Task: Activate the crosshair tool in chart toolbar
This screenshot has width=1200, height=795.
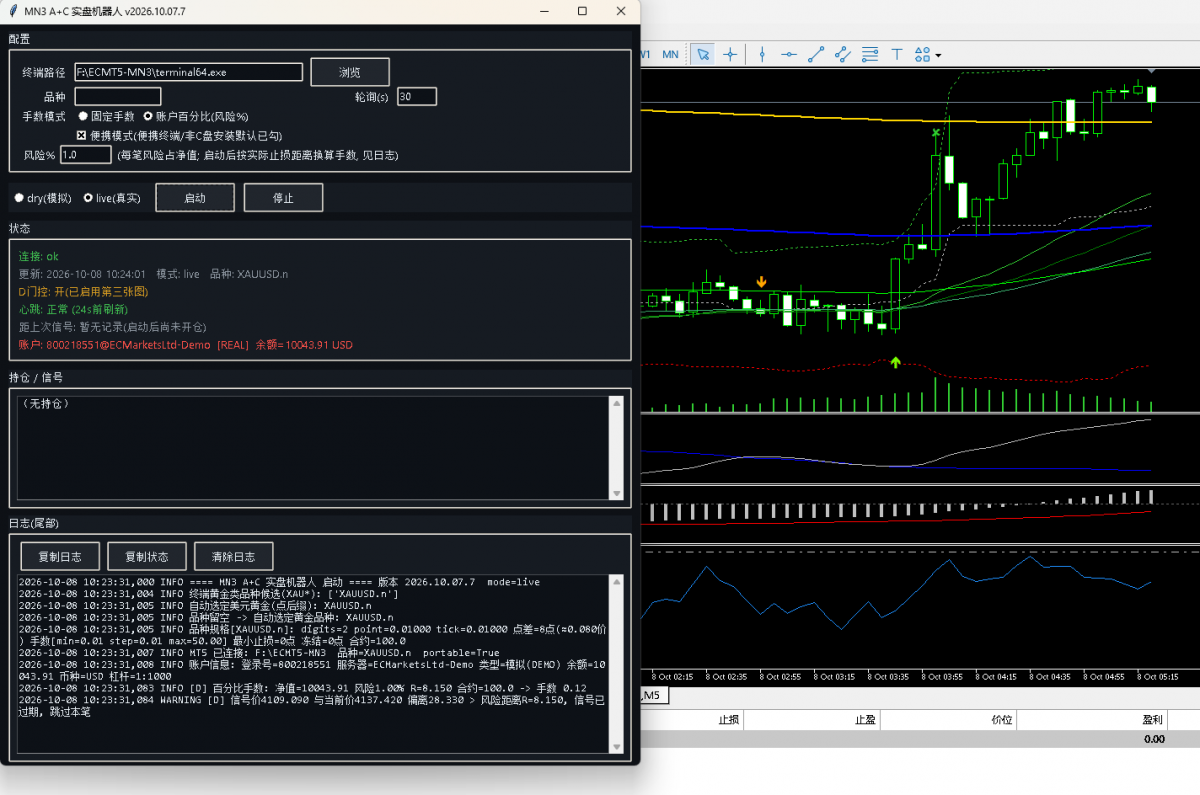Action: (730, 54)
